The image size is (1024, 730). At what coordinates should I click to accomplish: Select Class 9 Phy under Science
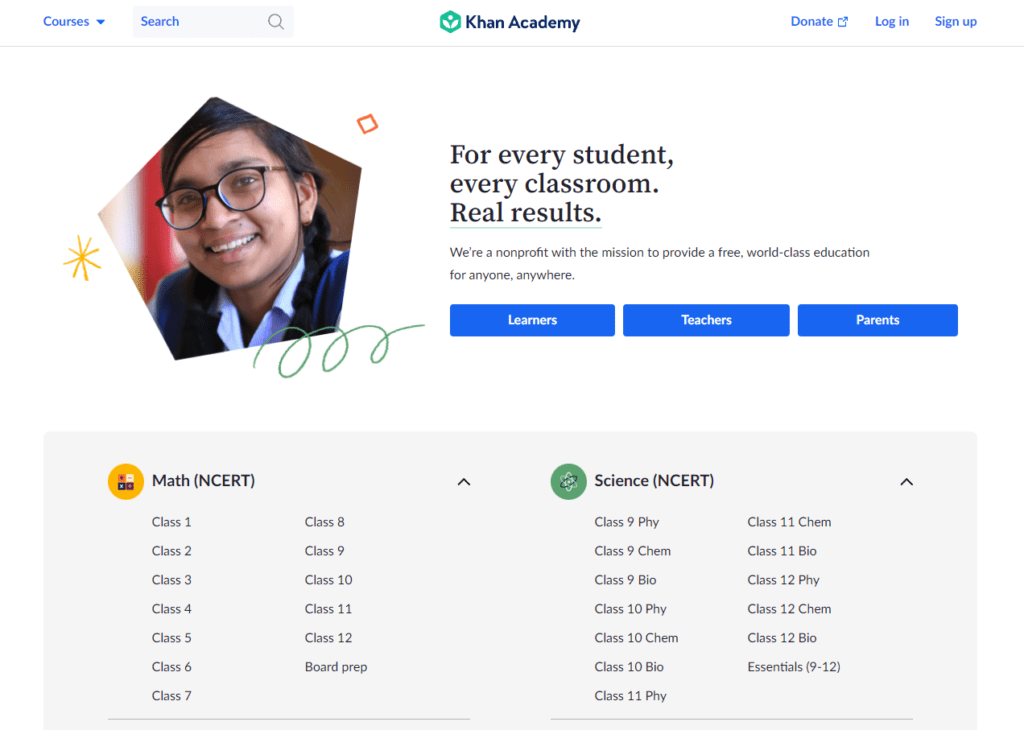626,522
